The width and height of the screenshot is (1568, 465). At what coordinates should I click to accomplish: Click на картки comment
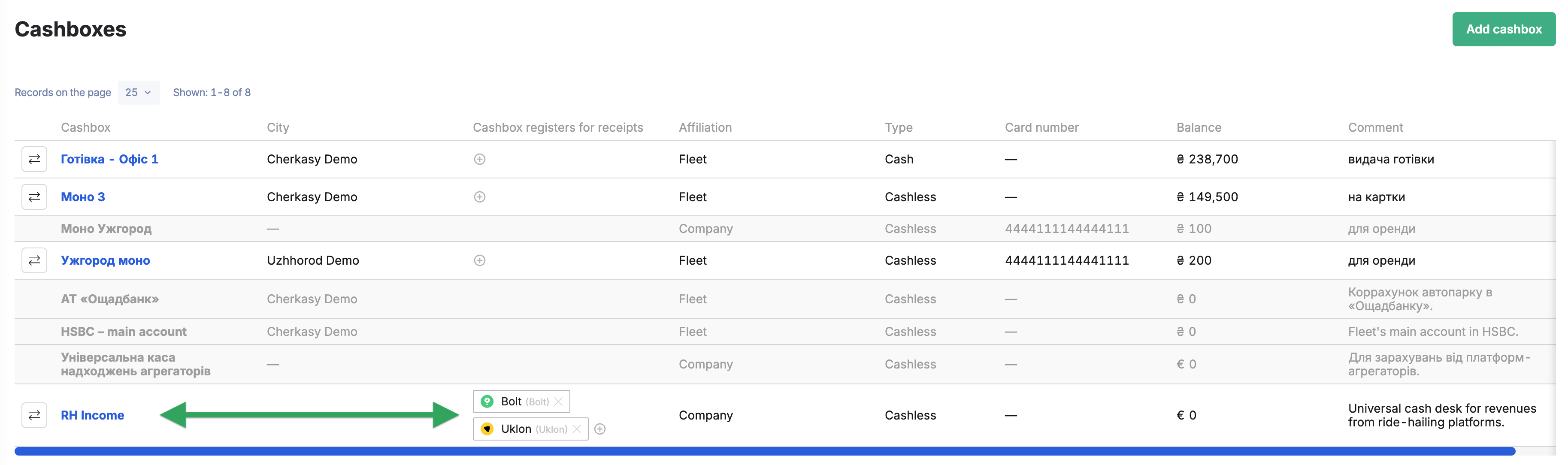point(1376,197)
